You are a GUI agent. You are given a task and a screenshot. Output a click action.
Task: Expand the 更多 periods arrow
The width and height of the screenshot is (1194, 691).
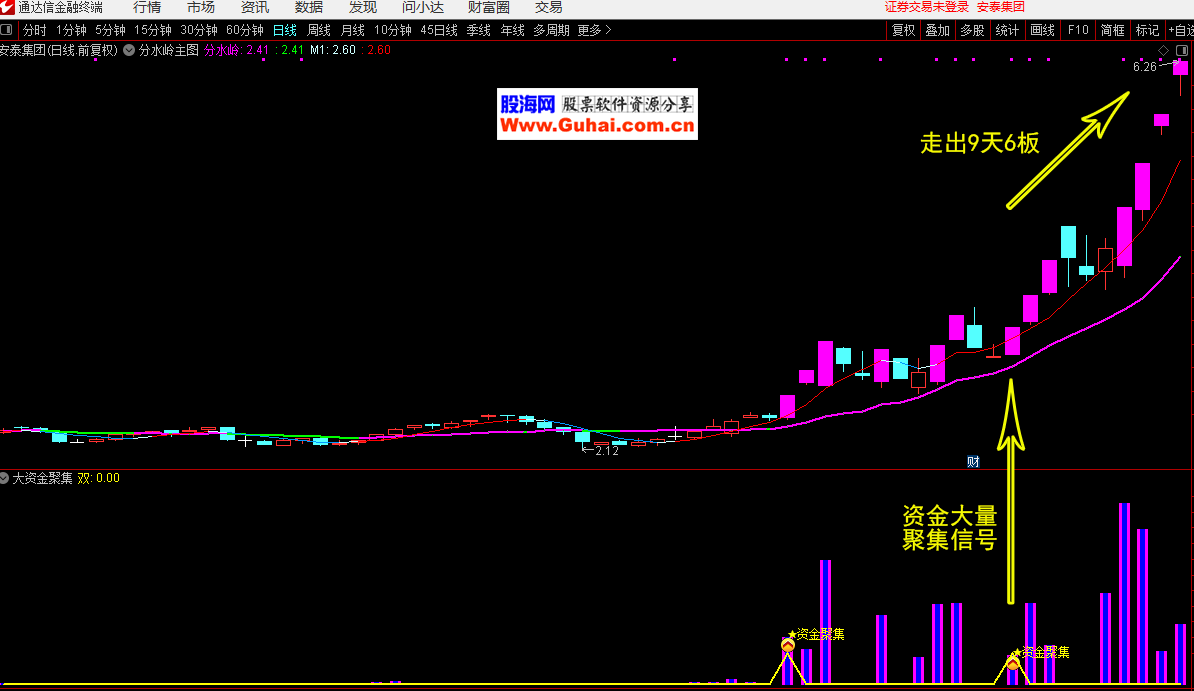click(x=608, y=30)
